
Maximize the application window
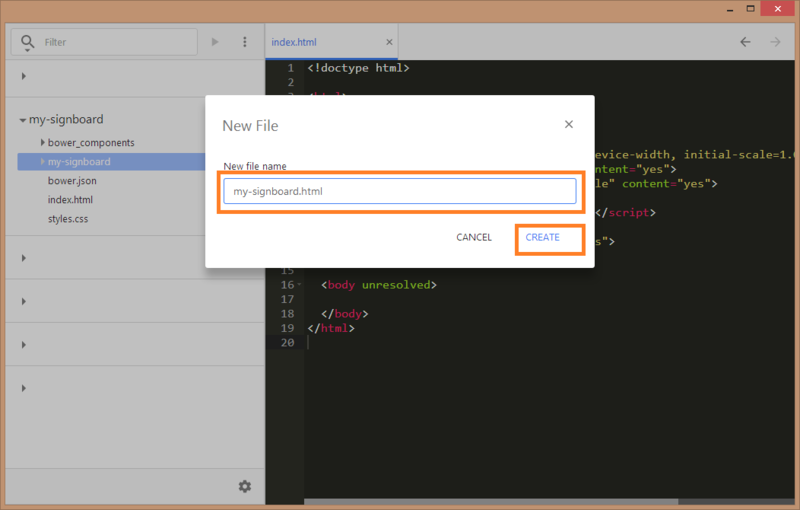coord(751,9)
